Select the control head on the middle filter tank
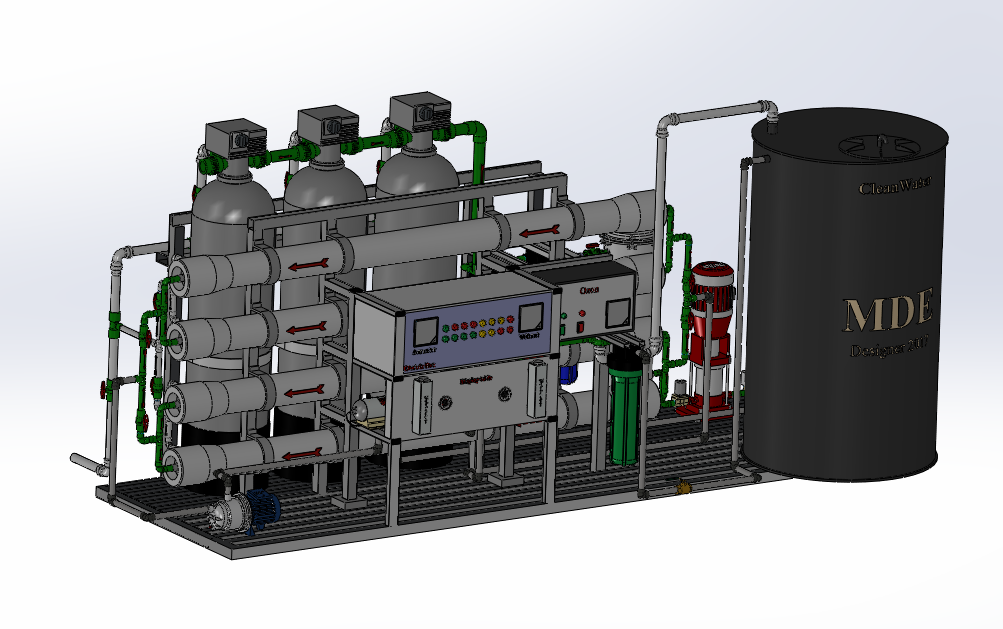The image size is (1003, 629). tap(328, 127)
